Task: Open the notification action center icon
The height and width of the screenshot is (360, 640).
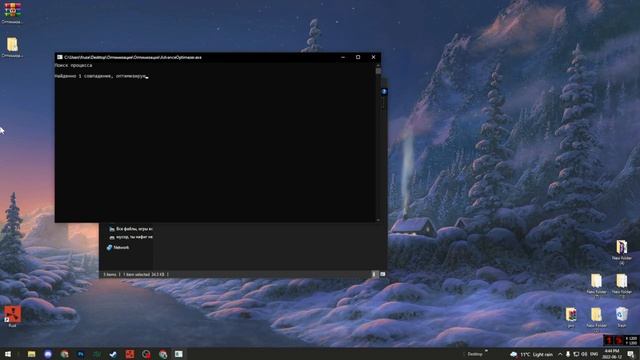Action: click(631, 354)
